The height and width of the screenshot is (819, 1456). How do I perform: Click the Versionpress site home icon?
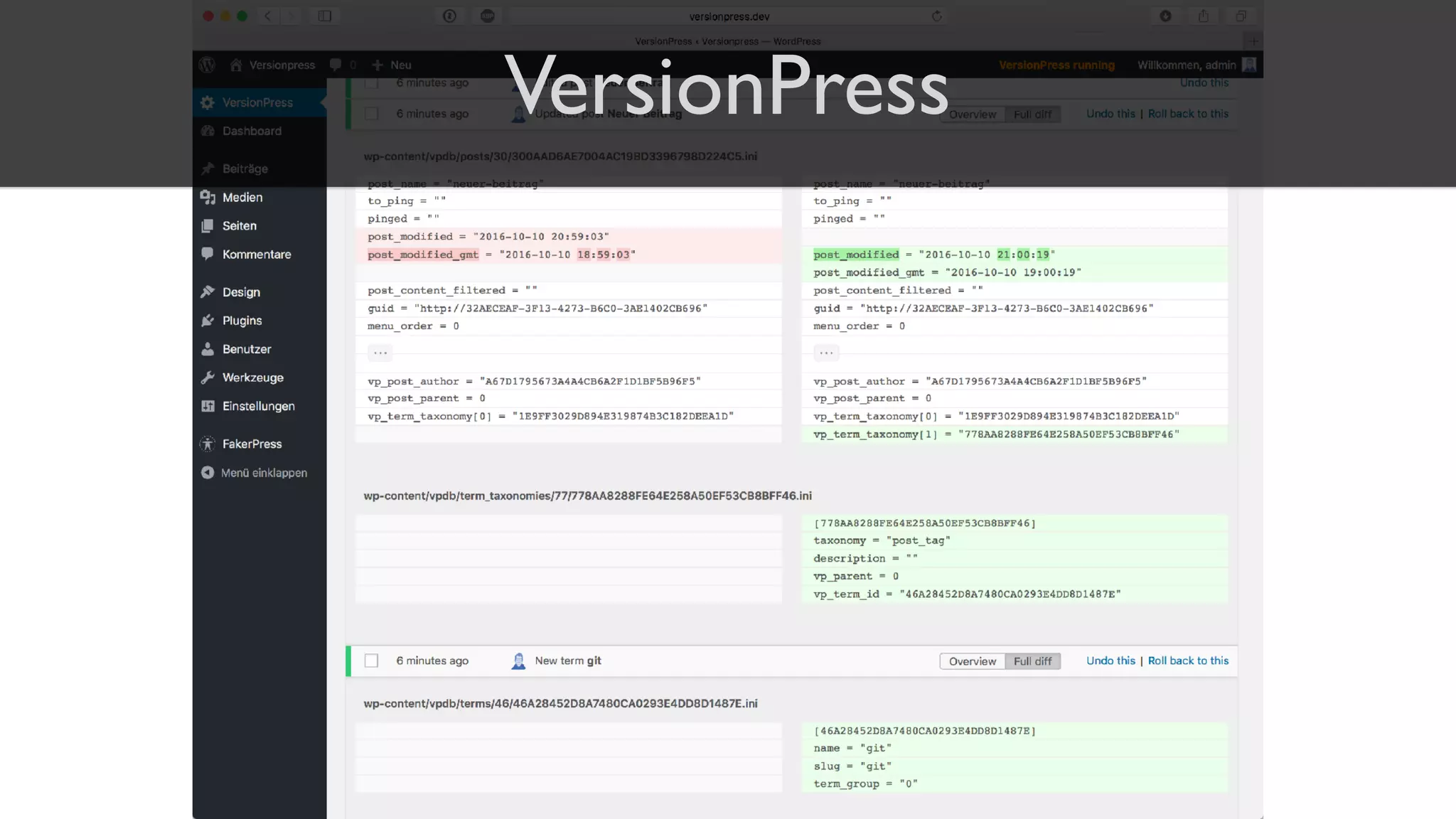point(236,65)
